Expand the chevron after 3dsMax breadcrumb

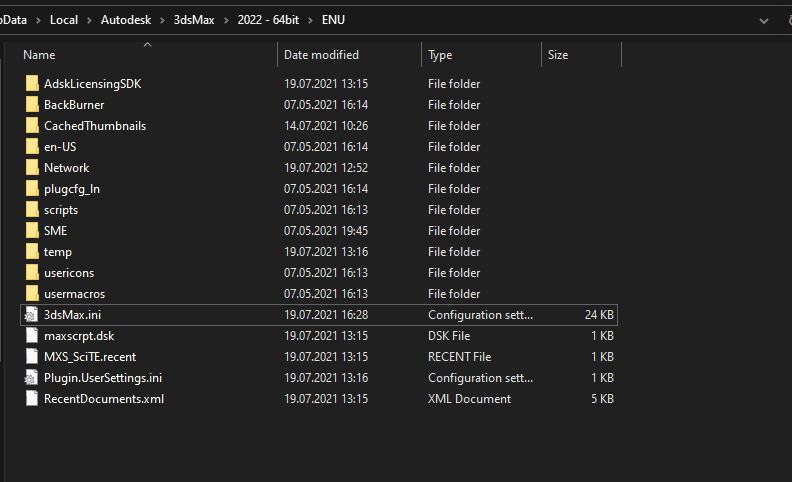tap(226, 20)
